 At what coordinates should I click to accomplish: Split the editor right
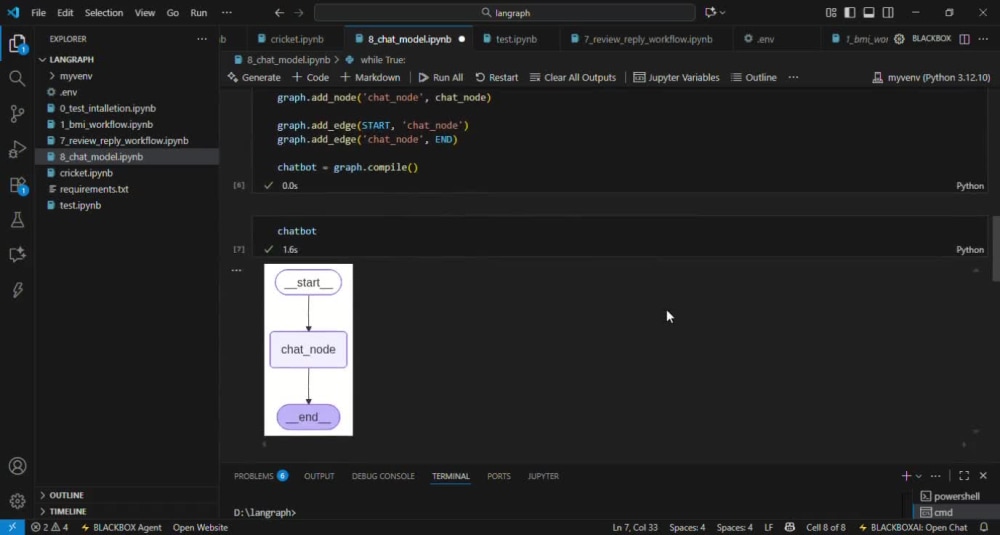[x=964, y=39]
